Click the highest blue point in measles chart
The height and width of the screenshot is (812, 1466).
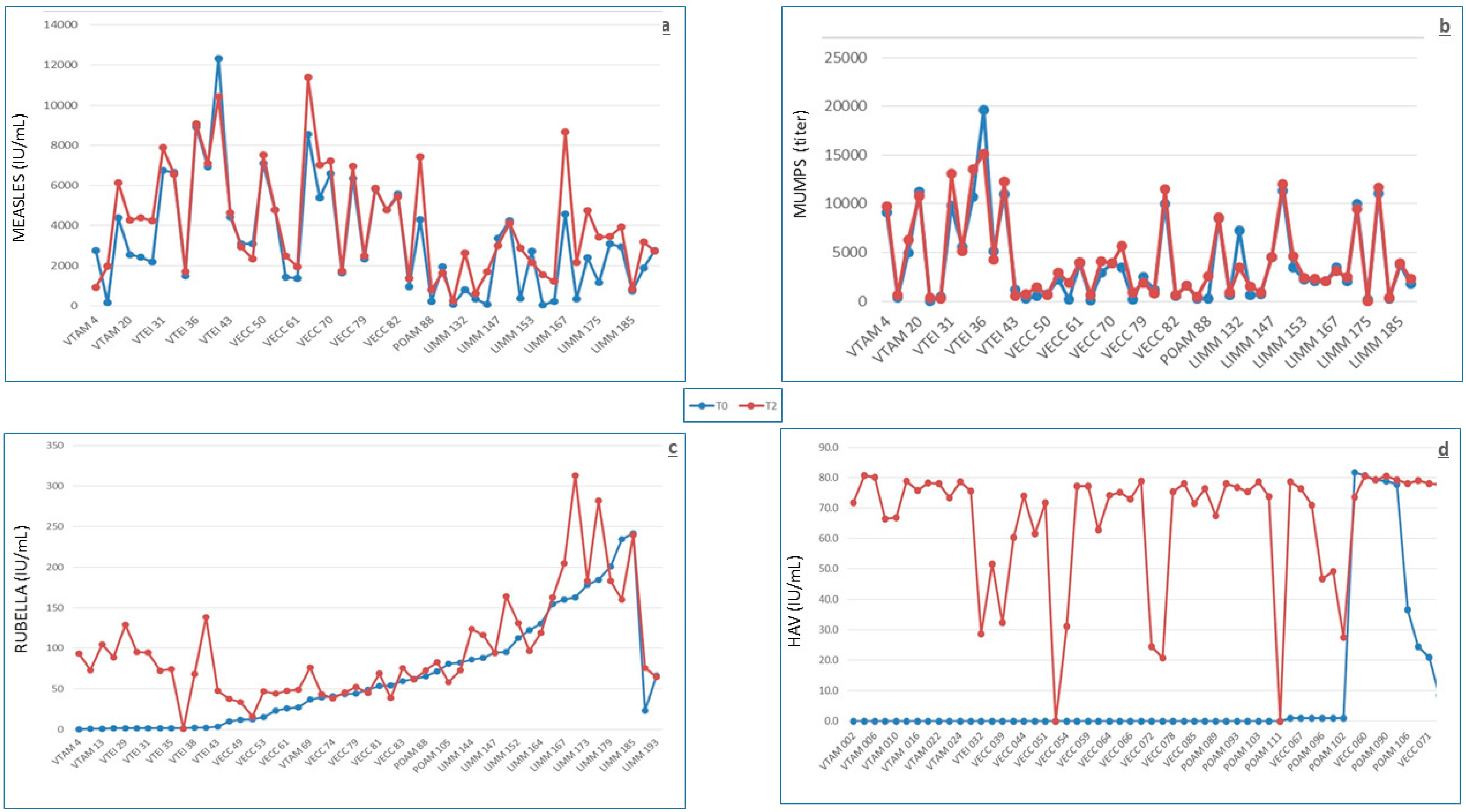(219, 58)
